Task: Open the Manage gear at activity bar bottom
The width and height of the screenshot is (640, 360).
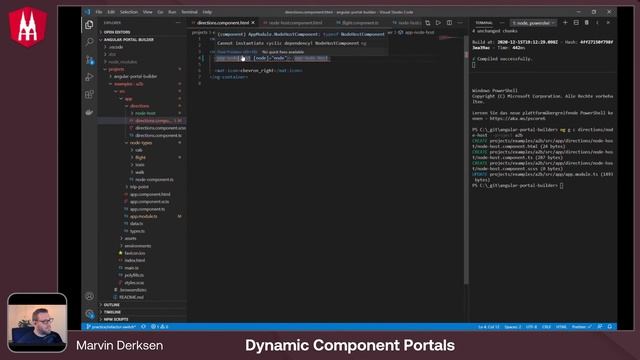Action: (89, 314)
